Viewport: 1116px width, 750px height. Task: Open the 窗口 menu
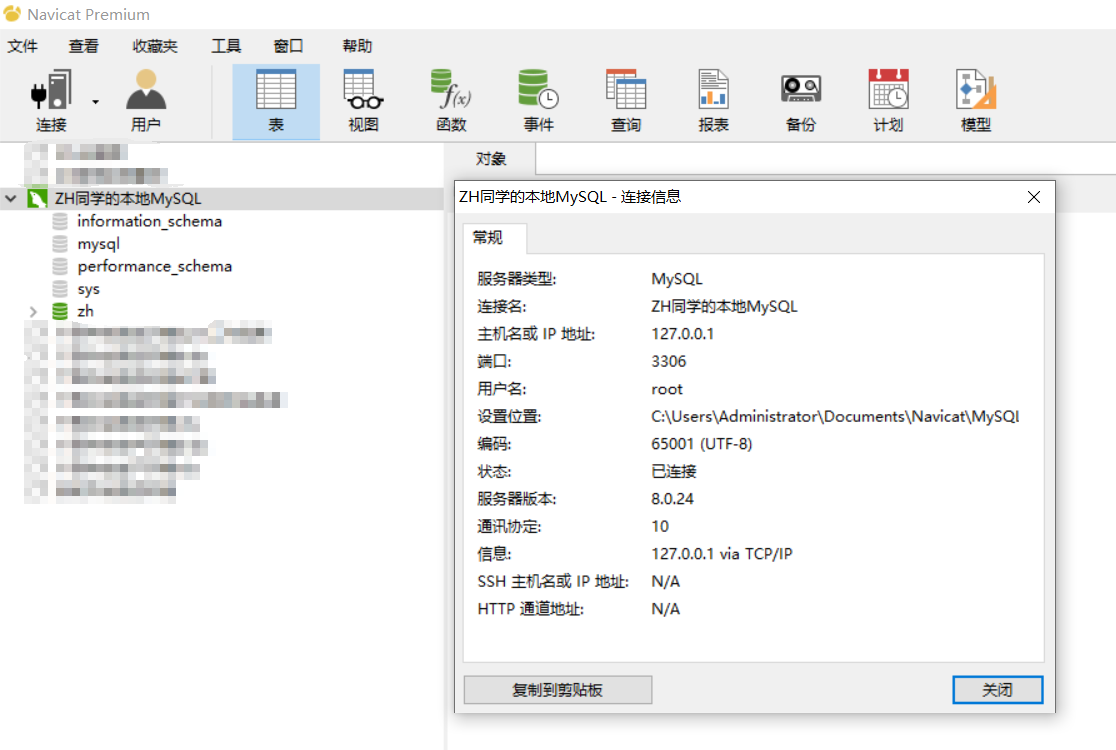pos(288,46)
